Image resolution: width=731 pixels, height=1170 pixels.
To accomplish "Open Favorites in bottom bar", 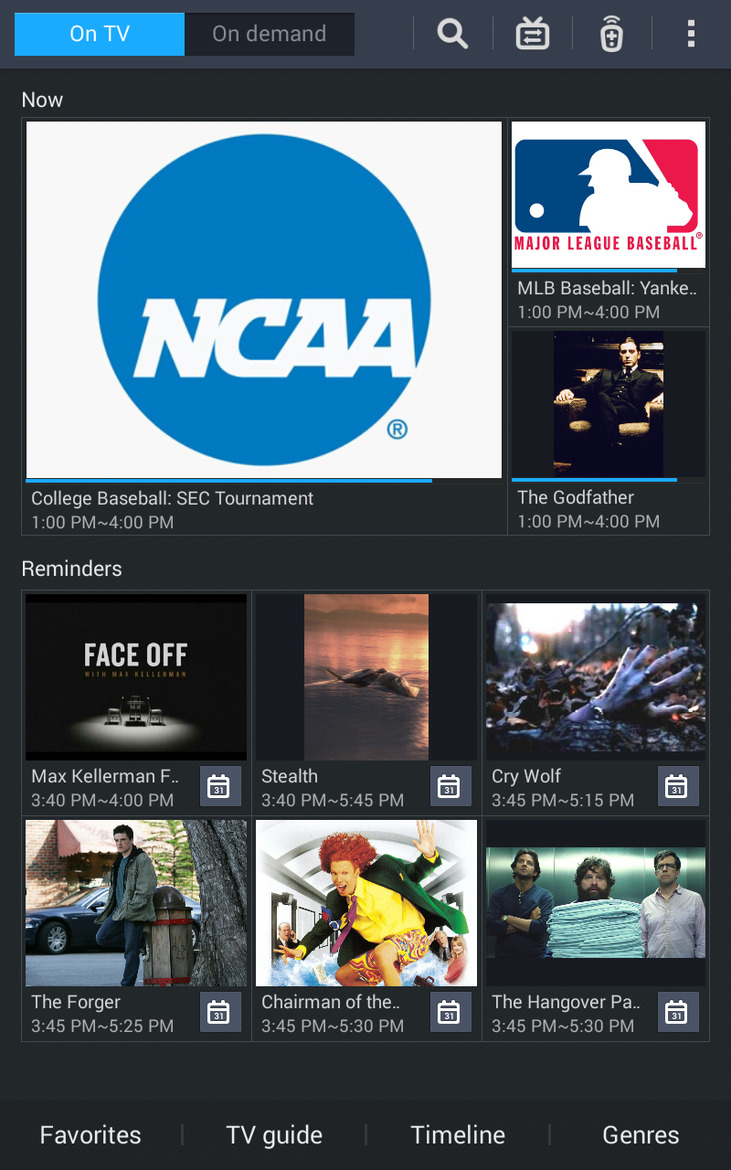I will 90,1135.
